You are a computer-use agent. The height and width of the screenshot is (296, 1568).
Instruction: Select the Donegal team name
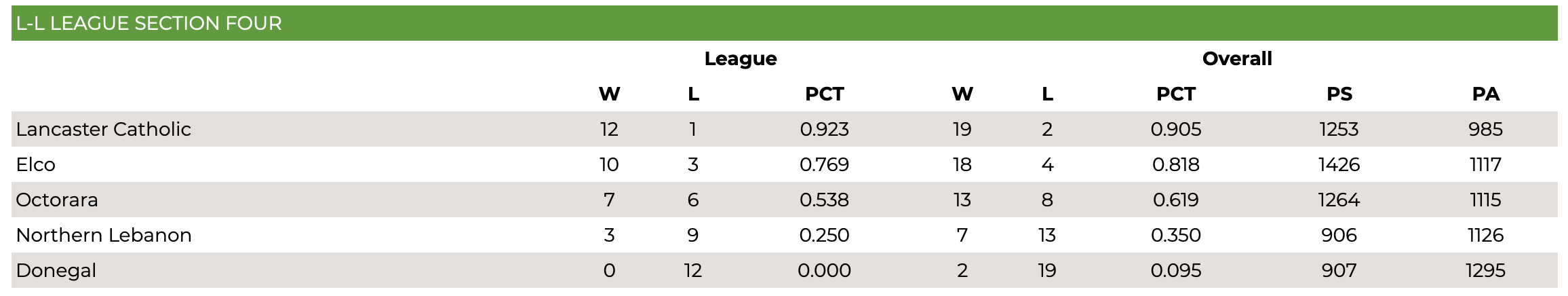click(x=56, y=270)
